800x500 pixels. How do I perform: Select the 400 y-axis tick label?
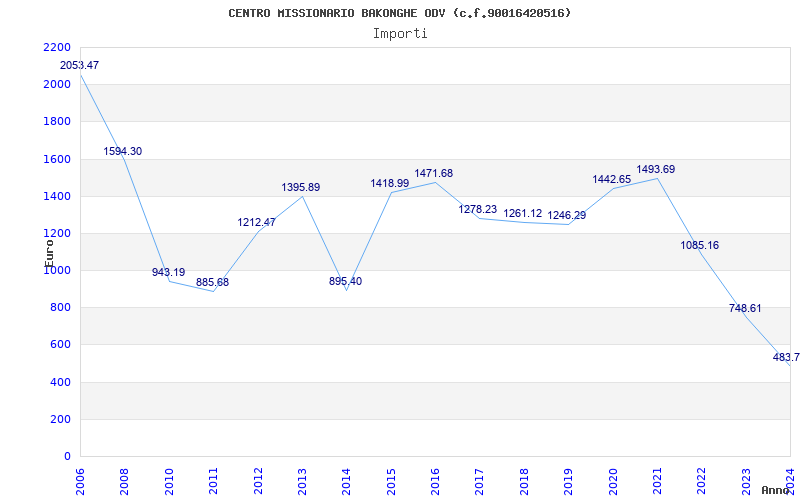click(60, 382)
